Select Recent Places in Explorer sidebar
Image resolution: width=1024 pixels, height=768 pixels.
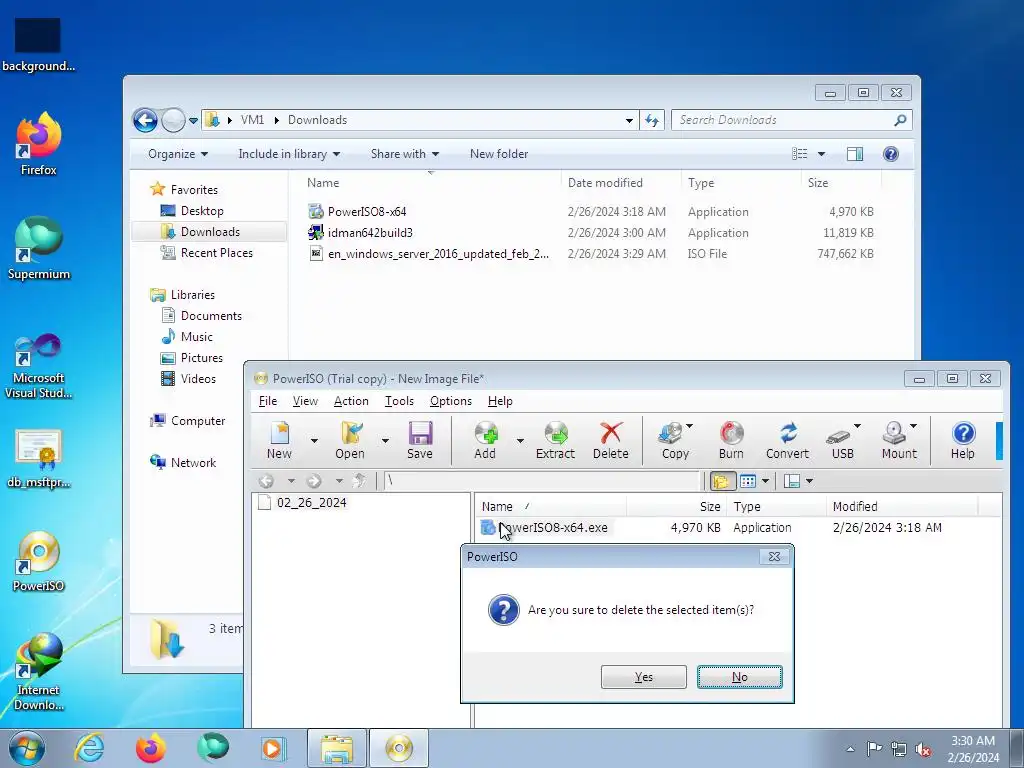(x=216, y=253)
